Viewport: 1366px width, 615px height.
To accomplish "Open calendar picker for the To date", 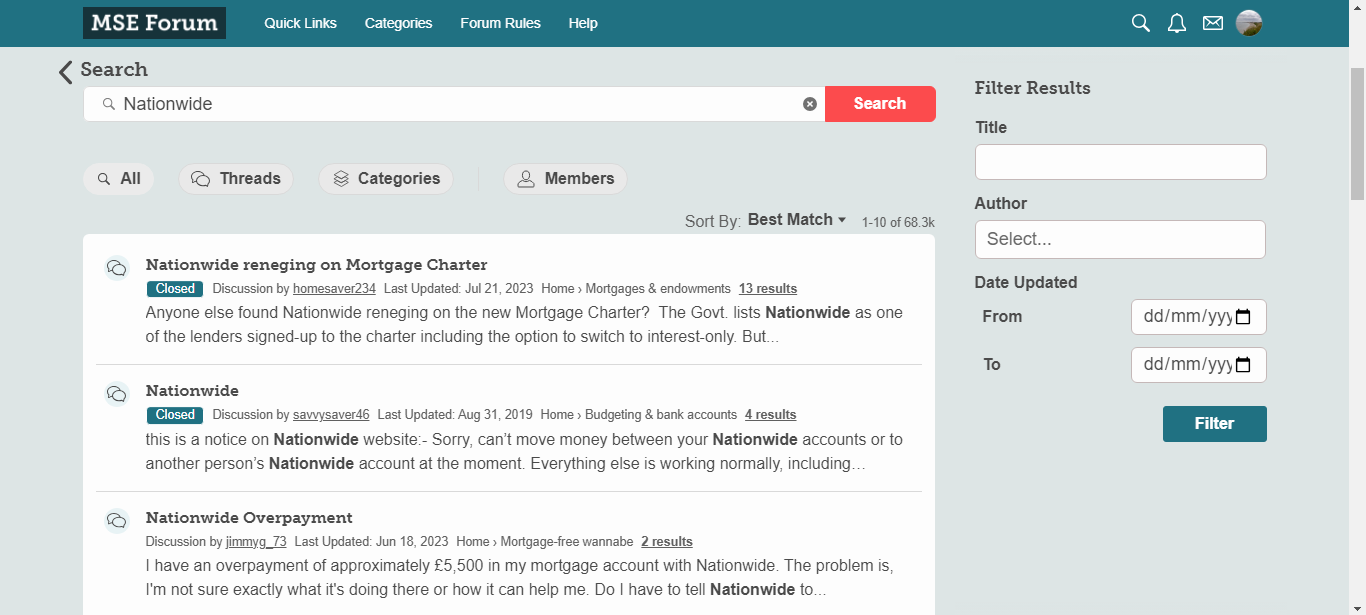I will 1243,365.
